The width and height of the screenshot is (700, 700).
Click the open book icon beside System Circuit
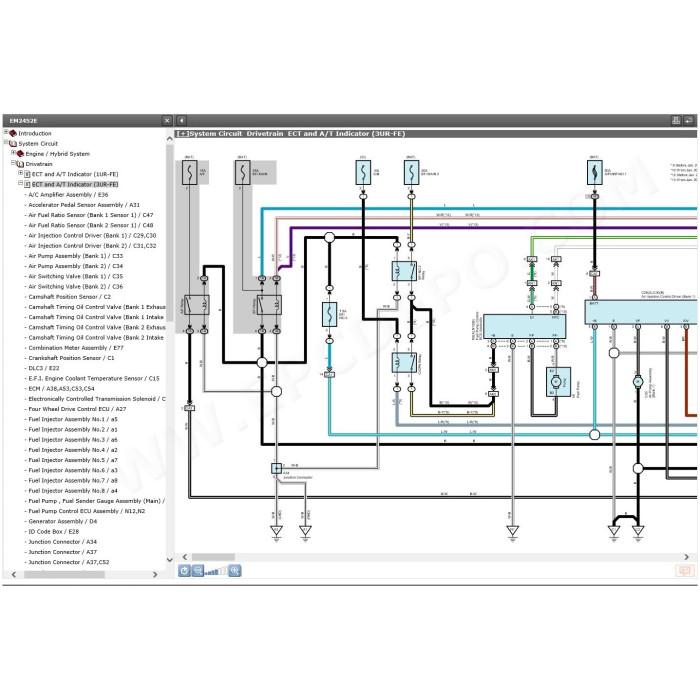click(x=13, y=144)
